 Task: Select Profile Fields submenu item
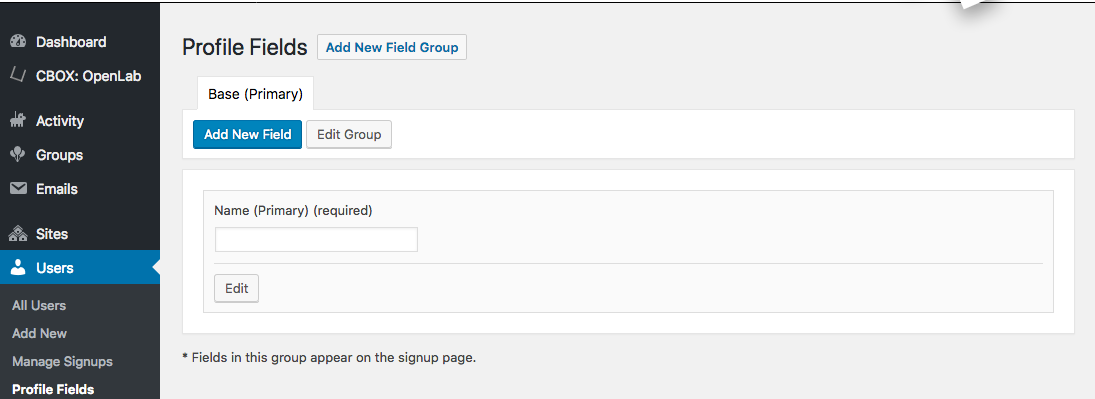(x=53, y=389)
